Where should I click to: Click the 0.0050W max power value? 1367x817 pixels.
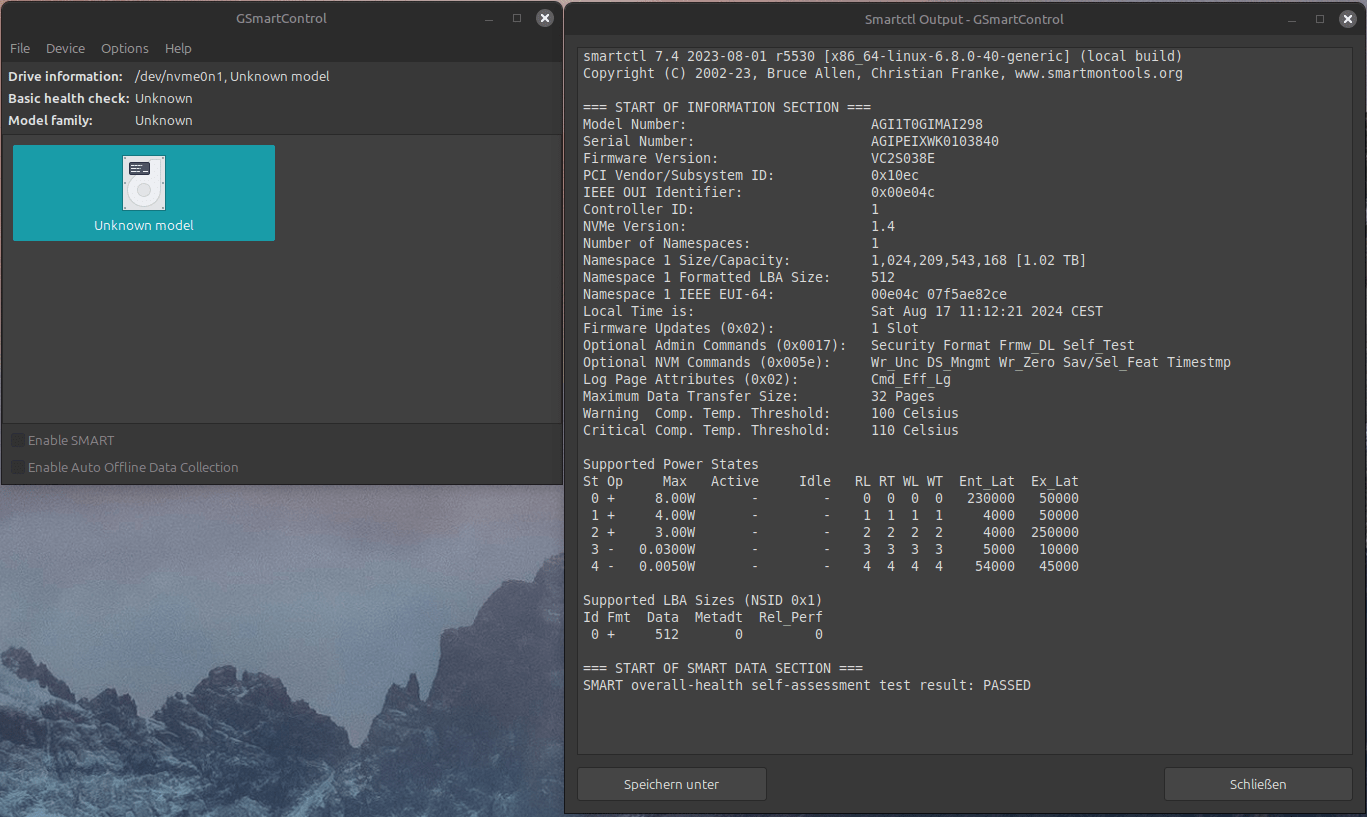click(x=667, y=566)
